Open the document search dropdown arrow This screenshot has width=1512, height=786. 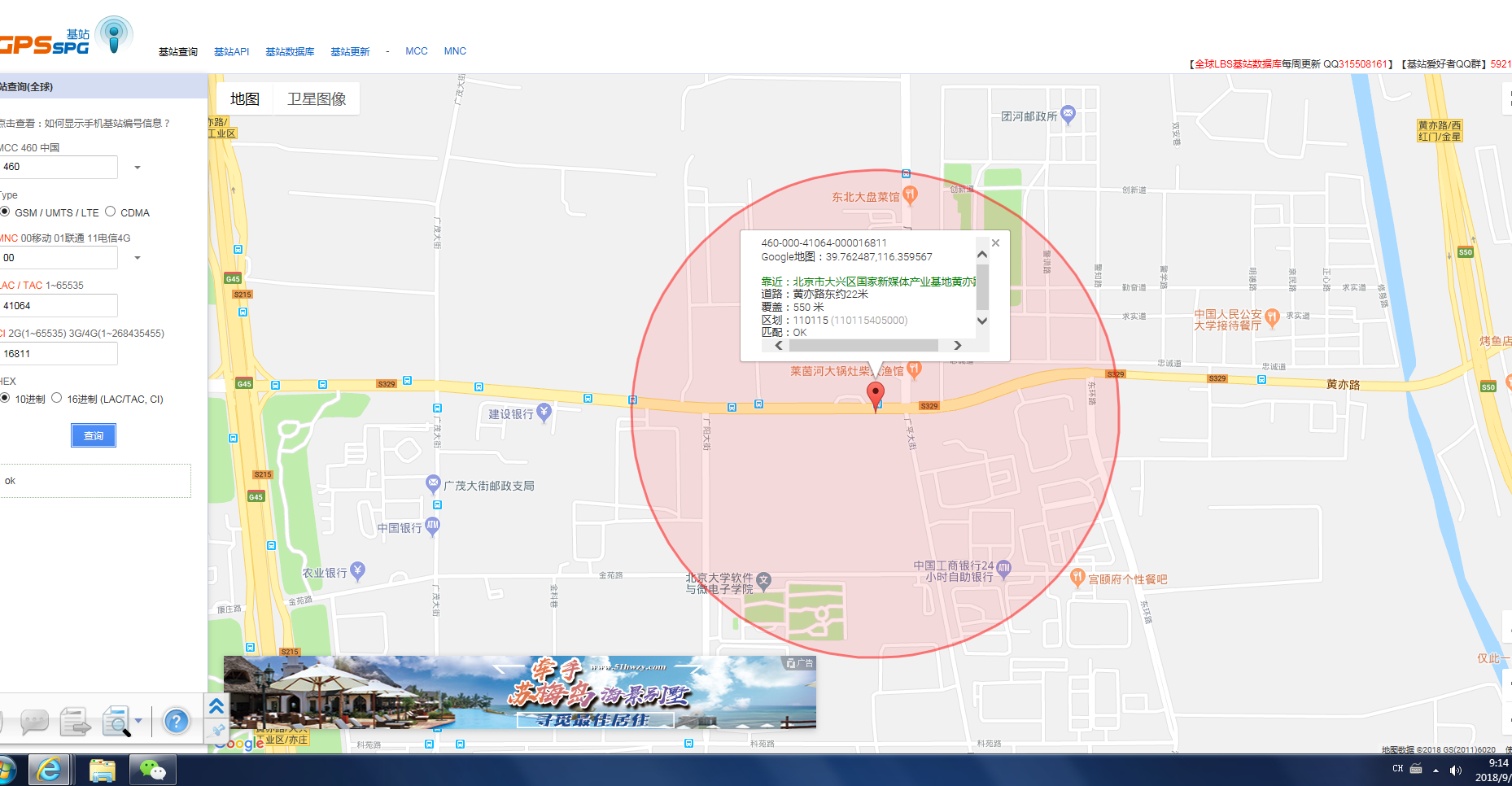pyautogui.click(x=138, y=721)
